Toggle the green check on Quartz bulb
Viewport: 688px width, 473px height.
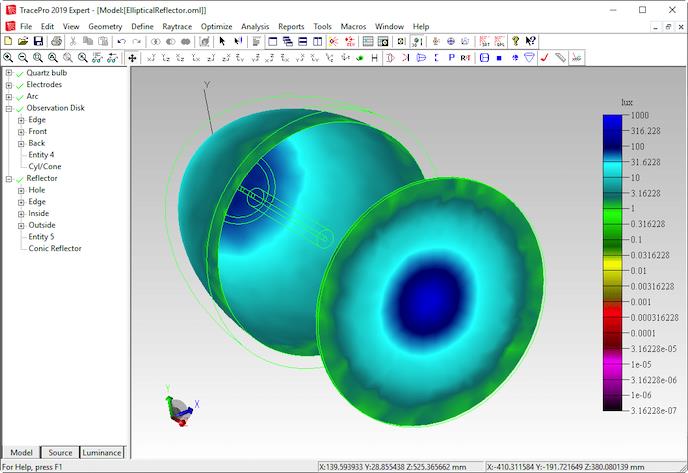20,73
